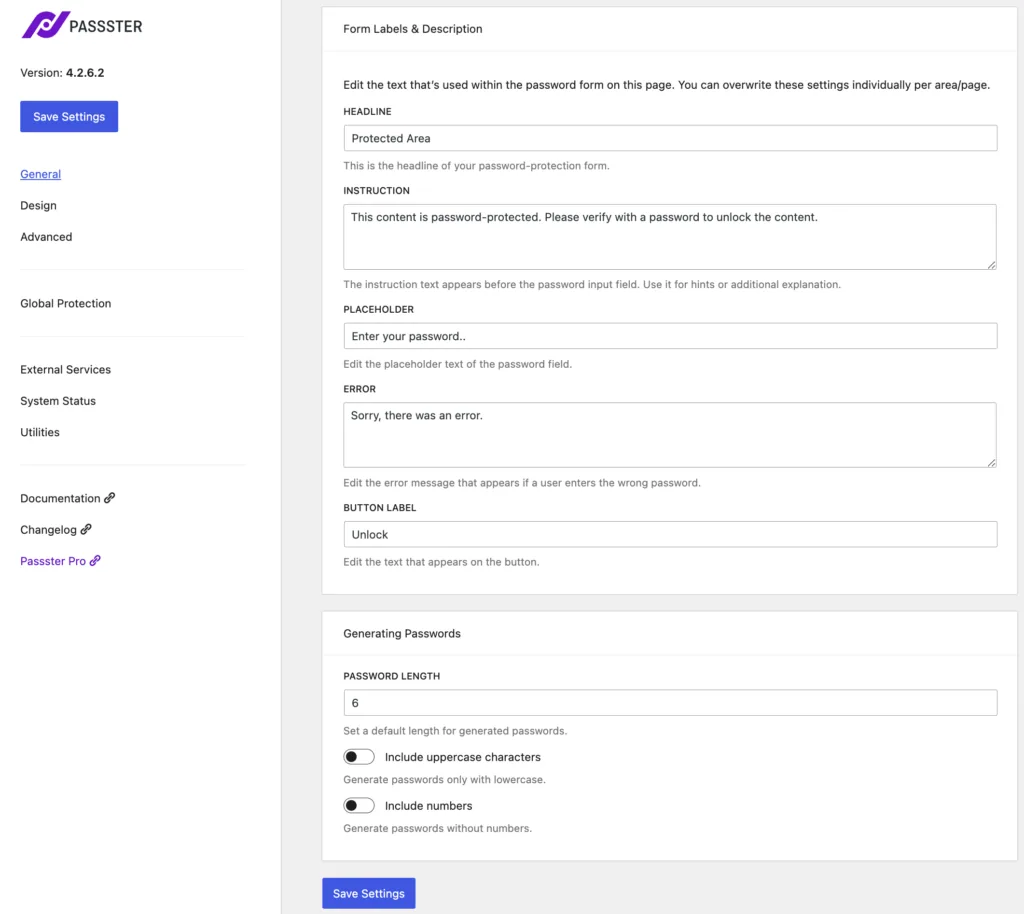Image resolution: width=1024 pixels, height=914 pixels.
Task: Open the Changelog link
Action: [x=48, y=529]
